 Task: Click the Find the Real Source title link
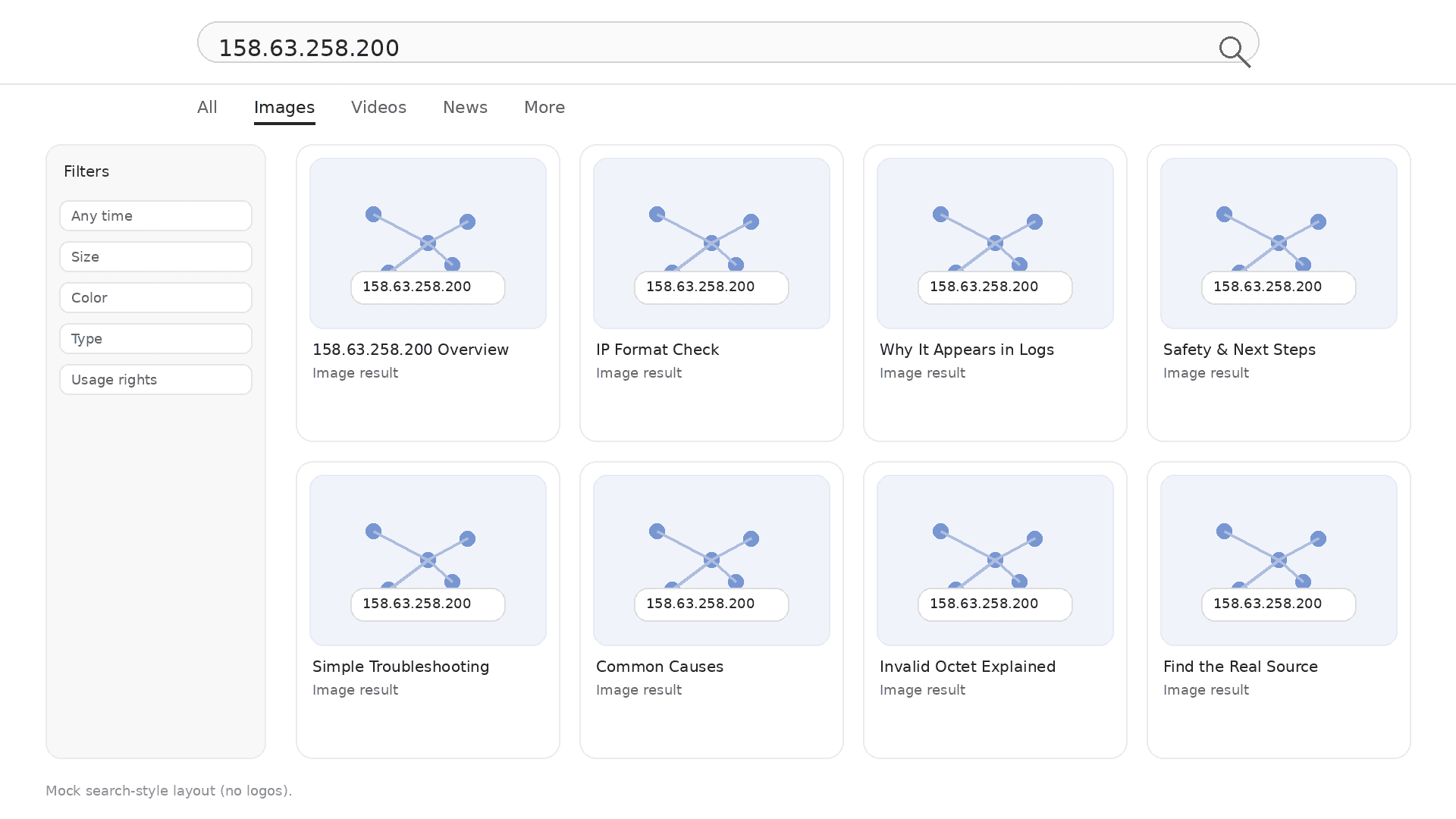click(x=1240, y=667)
